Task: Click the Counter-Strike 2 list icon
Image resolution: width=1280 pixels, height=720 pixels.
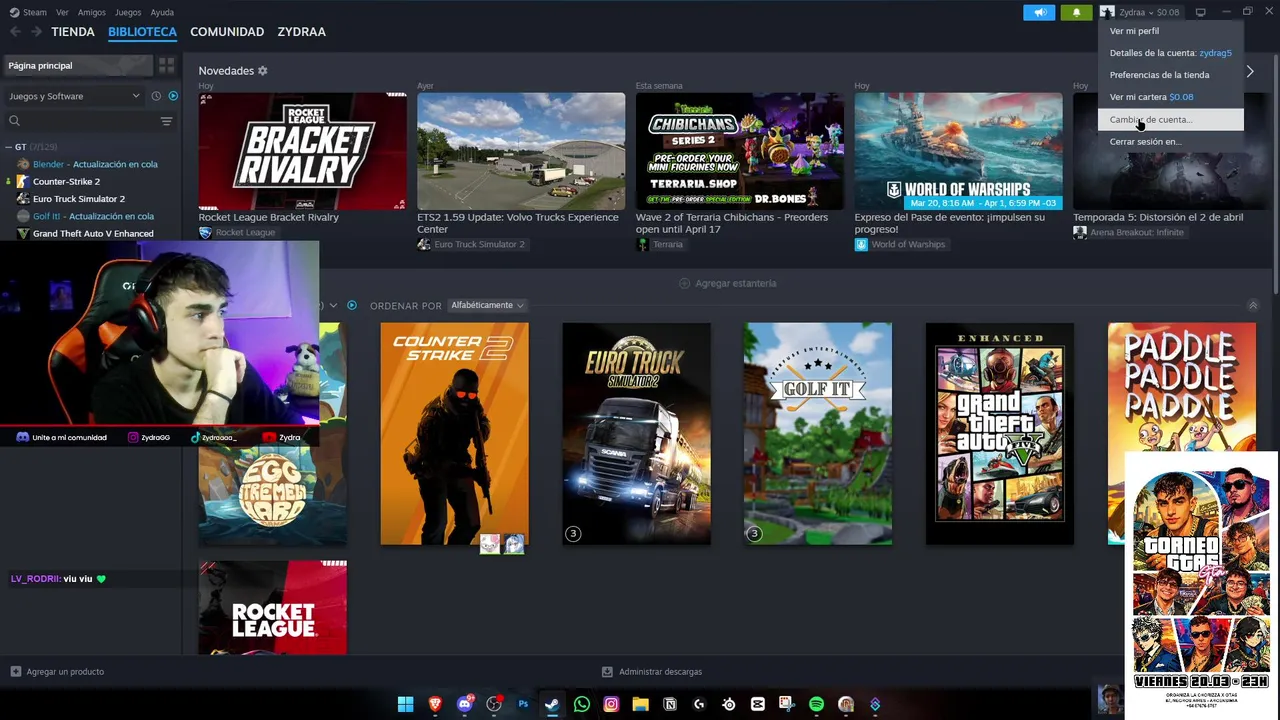Action: coord(23,181)
